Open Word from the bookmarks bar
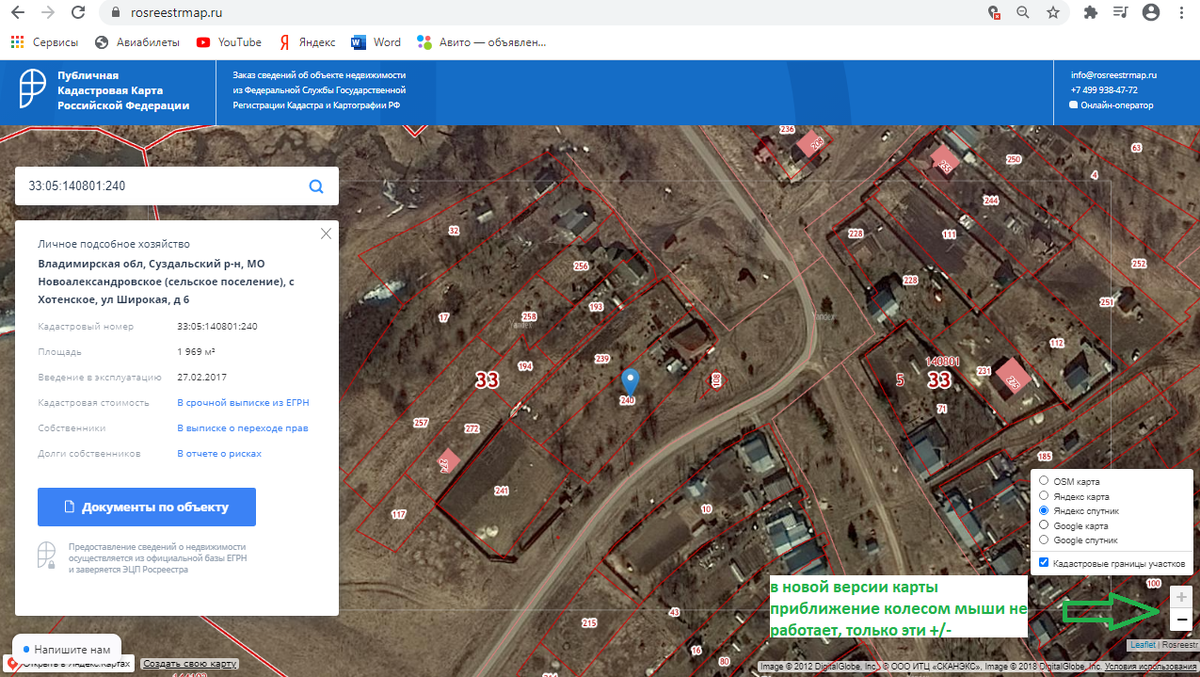 (376, 42)
